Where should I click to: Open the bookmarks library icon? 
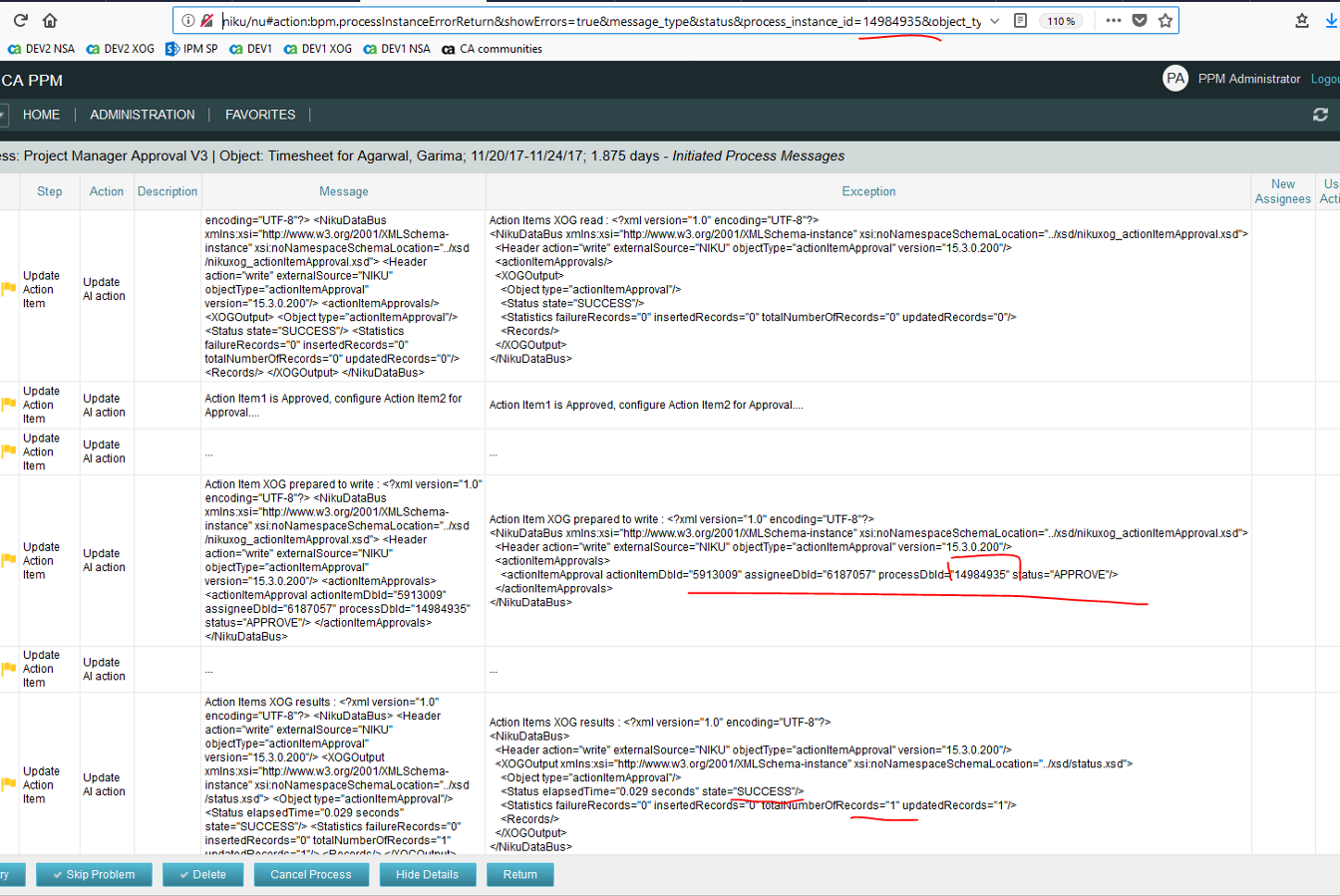click(x=1302, y=21)
